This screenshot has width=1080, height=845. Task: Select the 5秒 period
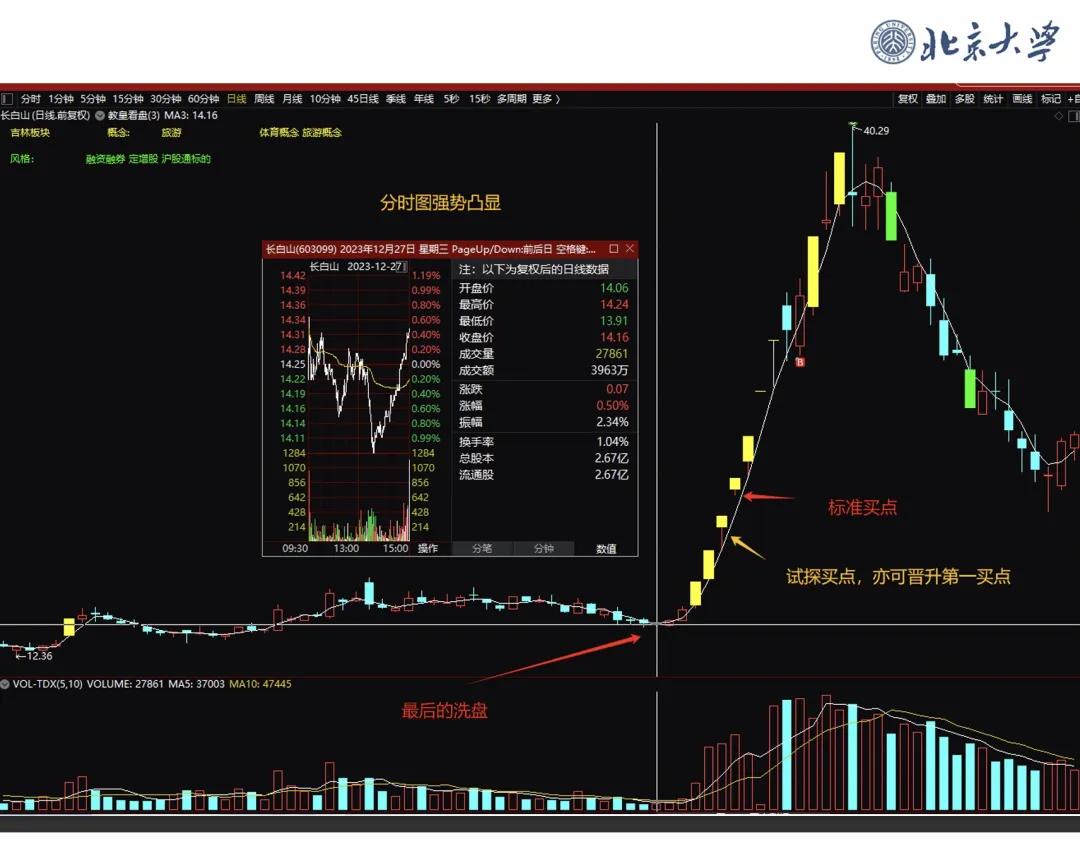pos(451,99)
